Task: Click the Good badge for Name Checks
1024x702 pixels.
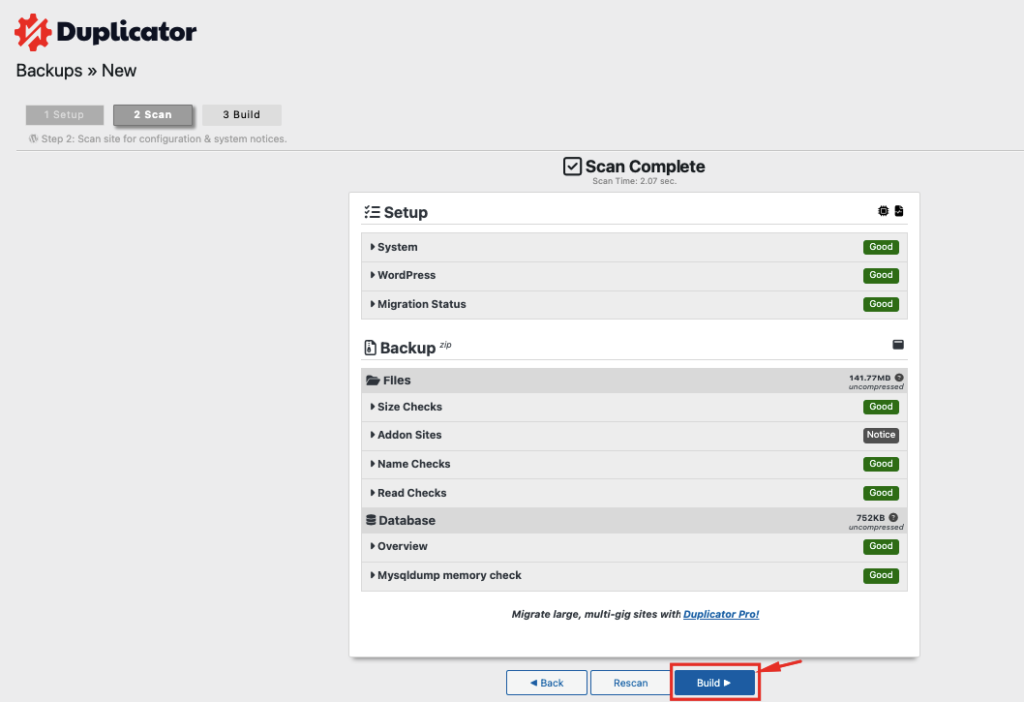Action: [x=881, y=464]
